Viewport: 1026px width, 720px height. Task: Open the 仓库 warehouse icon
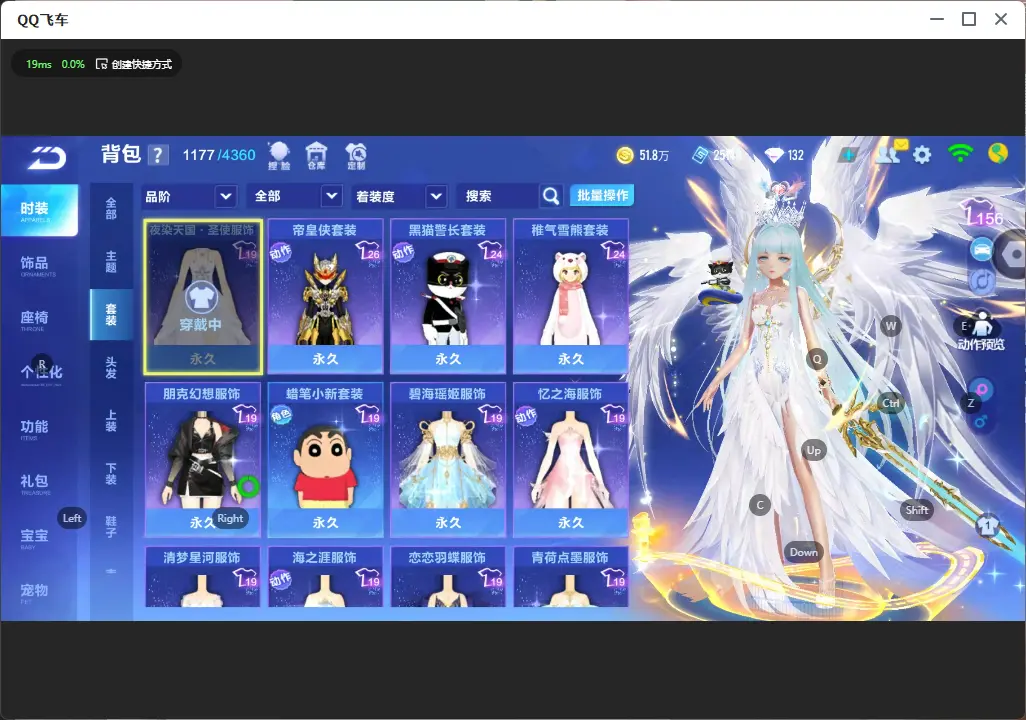click(317, 156)
